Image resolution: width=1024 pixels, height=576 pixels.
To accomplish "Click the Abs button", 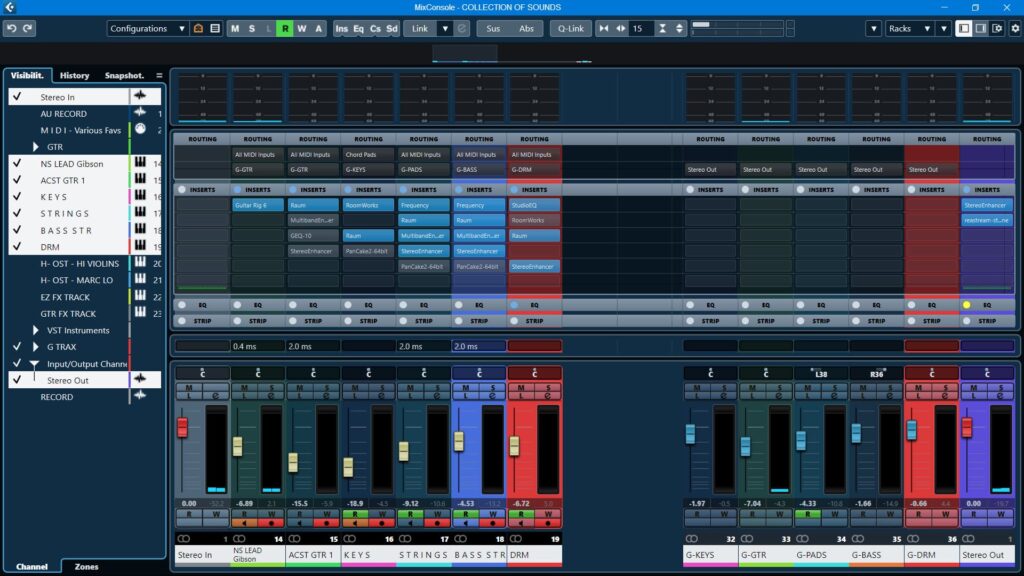I will [527, 29].
